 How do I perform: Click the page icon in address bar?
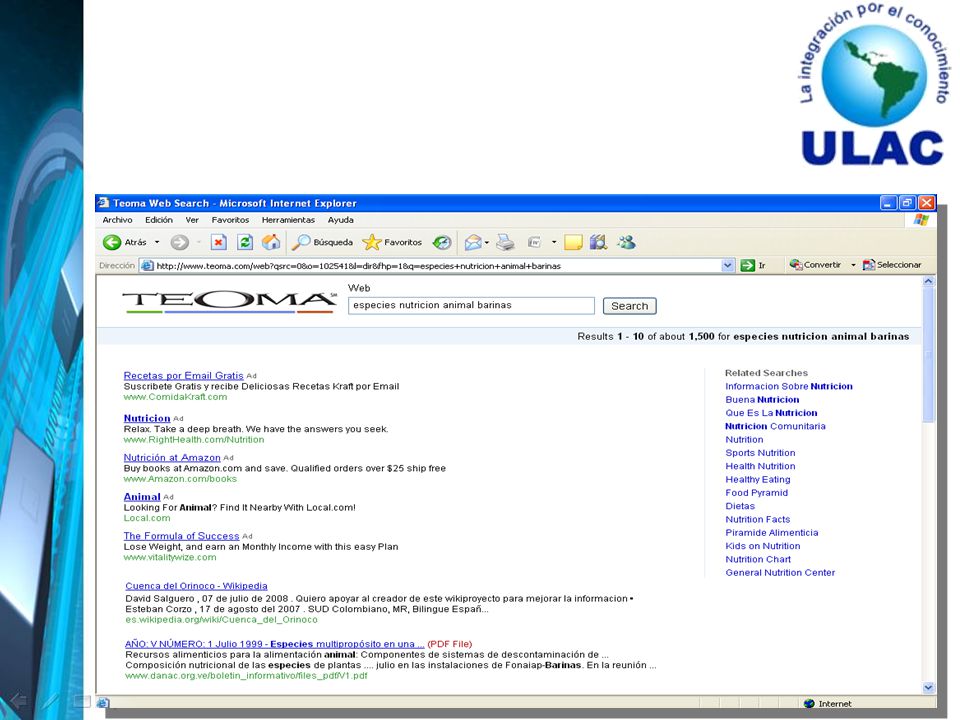click(x=147, y=265)
